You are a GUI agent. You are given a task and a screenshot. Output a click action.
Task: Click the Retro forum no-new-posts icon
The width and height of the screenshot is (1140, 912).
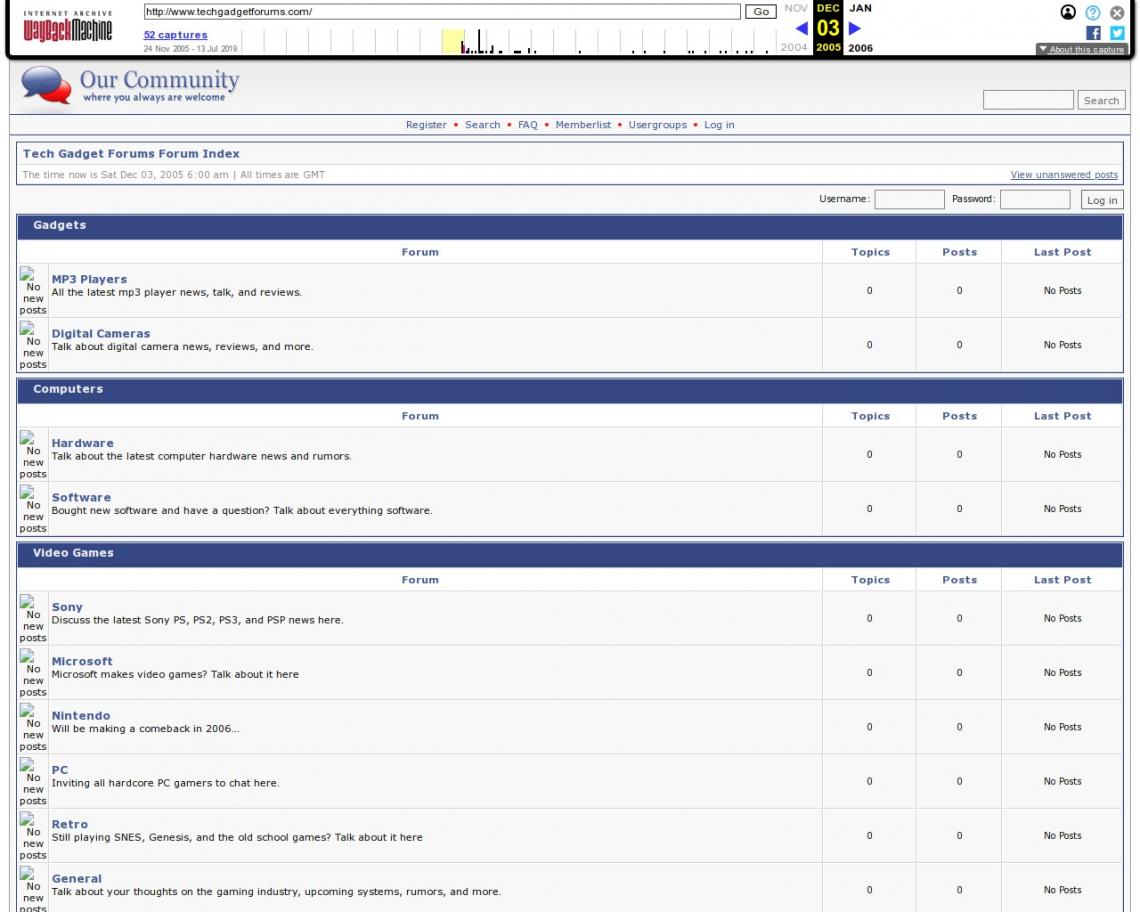pyautogui.click(x=33, y=836)
